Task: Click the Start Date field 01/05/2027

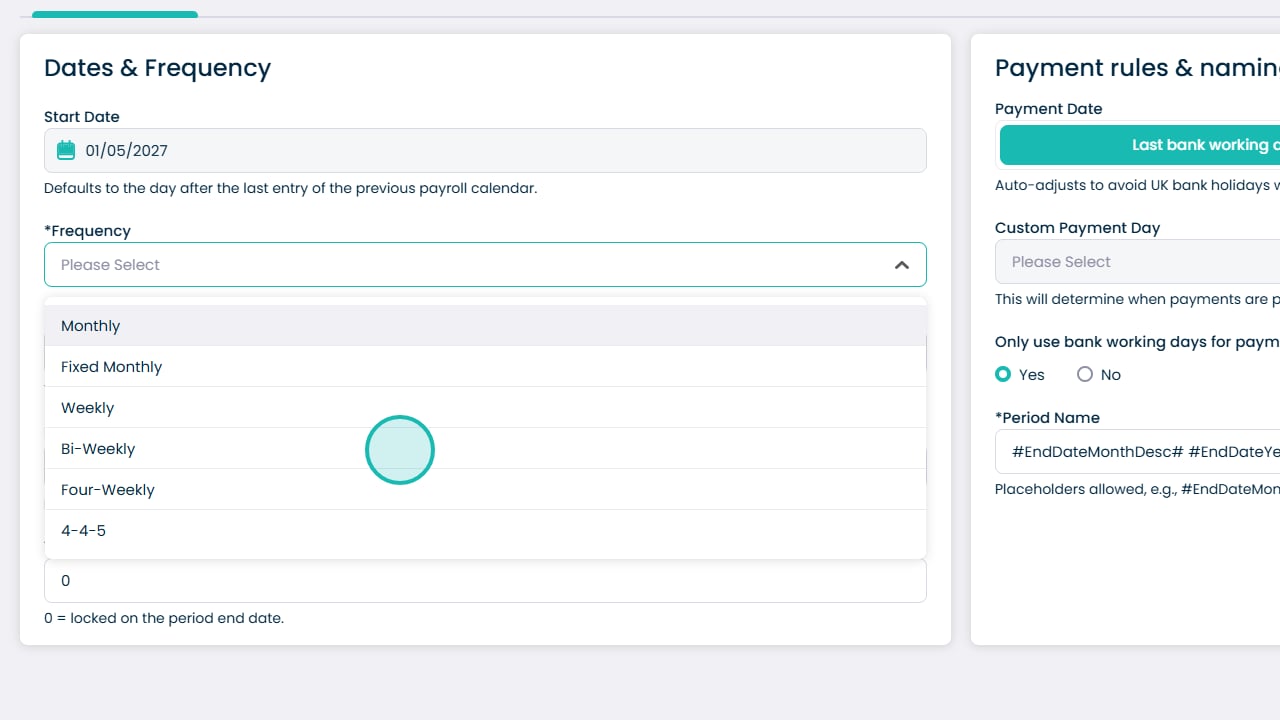Action: coord(485,151)
